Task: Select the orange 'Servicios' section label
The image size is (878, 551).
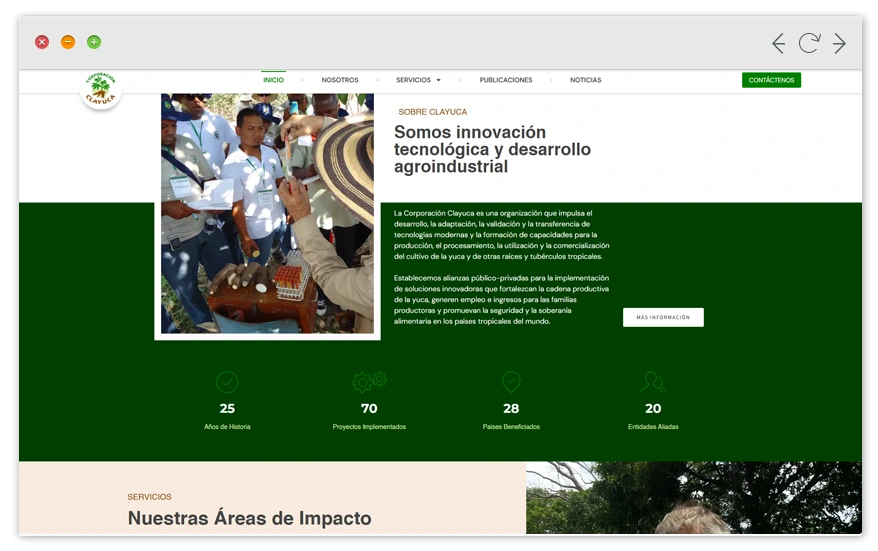Action: tap(149, 497)
